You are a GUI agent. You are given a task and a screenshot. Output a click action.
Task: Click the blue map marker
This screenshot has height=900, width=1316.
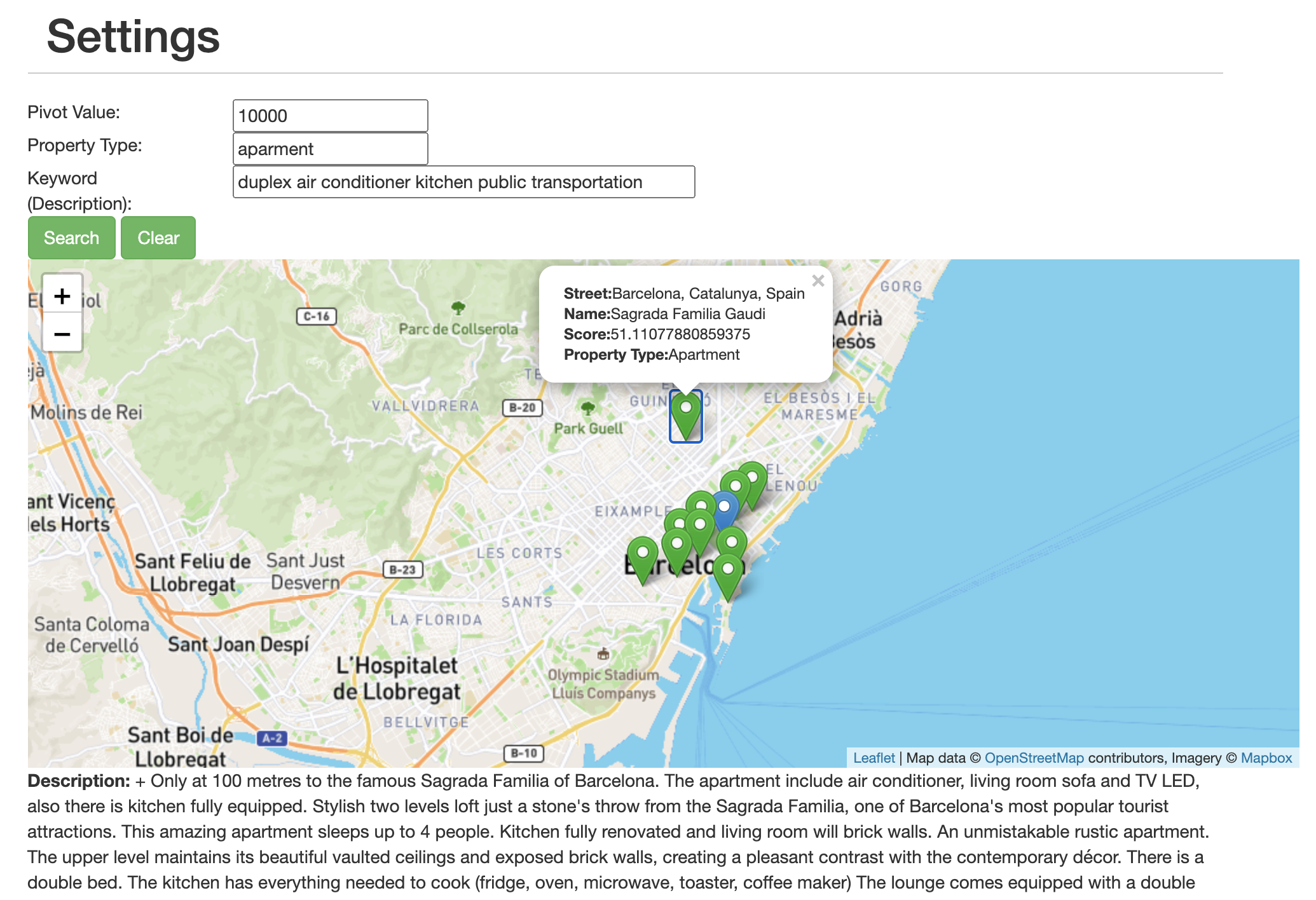[724, 509]
